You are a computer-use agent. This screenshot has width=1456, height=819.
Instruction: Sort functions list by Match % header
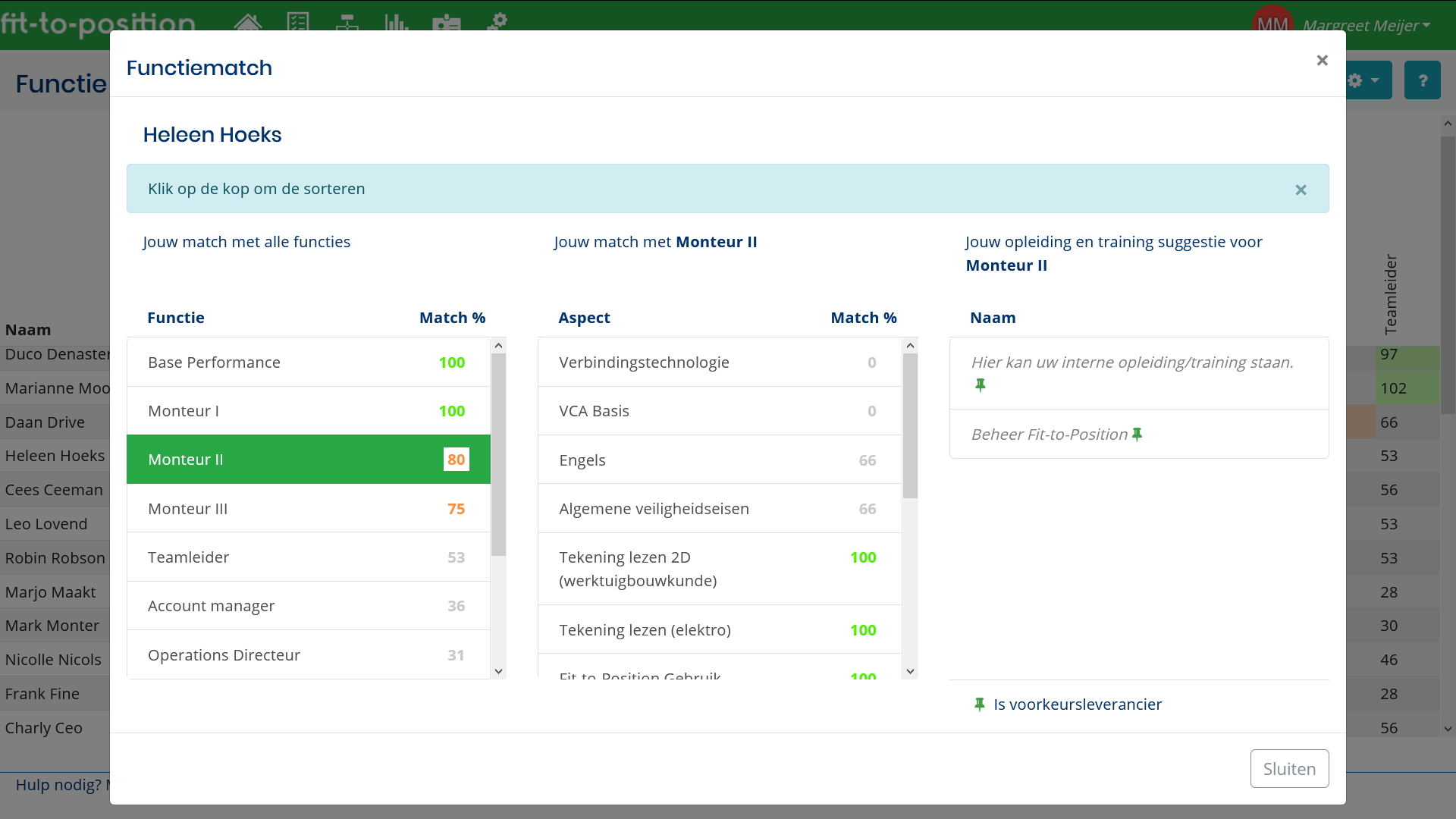point(453,318)
